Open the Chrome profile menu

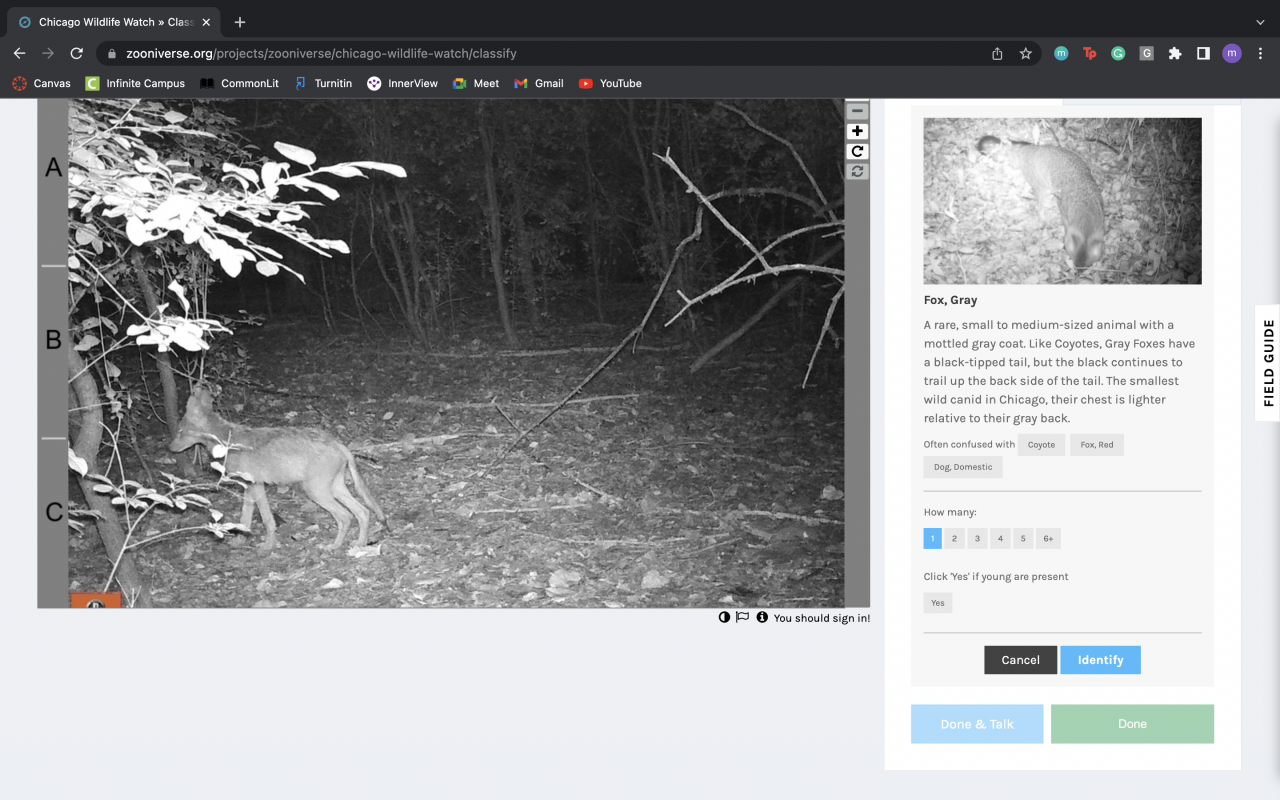click(x=1231, y=53)
